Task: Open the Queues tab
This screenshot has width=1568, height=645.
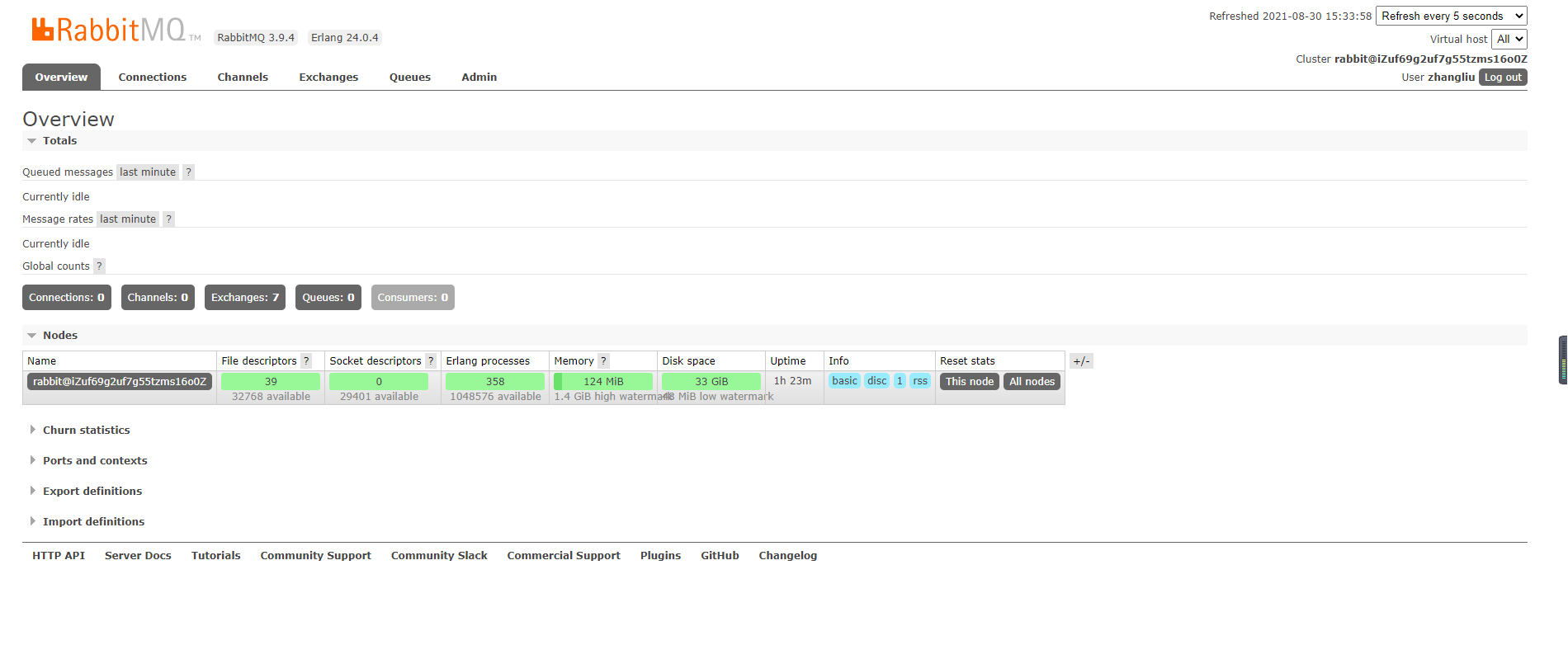Action: pos(410,77)
